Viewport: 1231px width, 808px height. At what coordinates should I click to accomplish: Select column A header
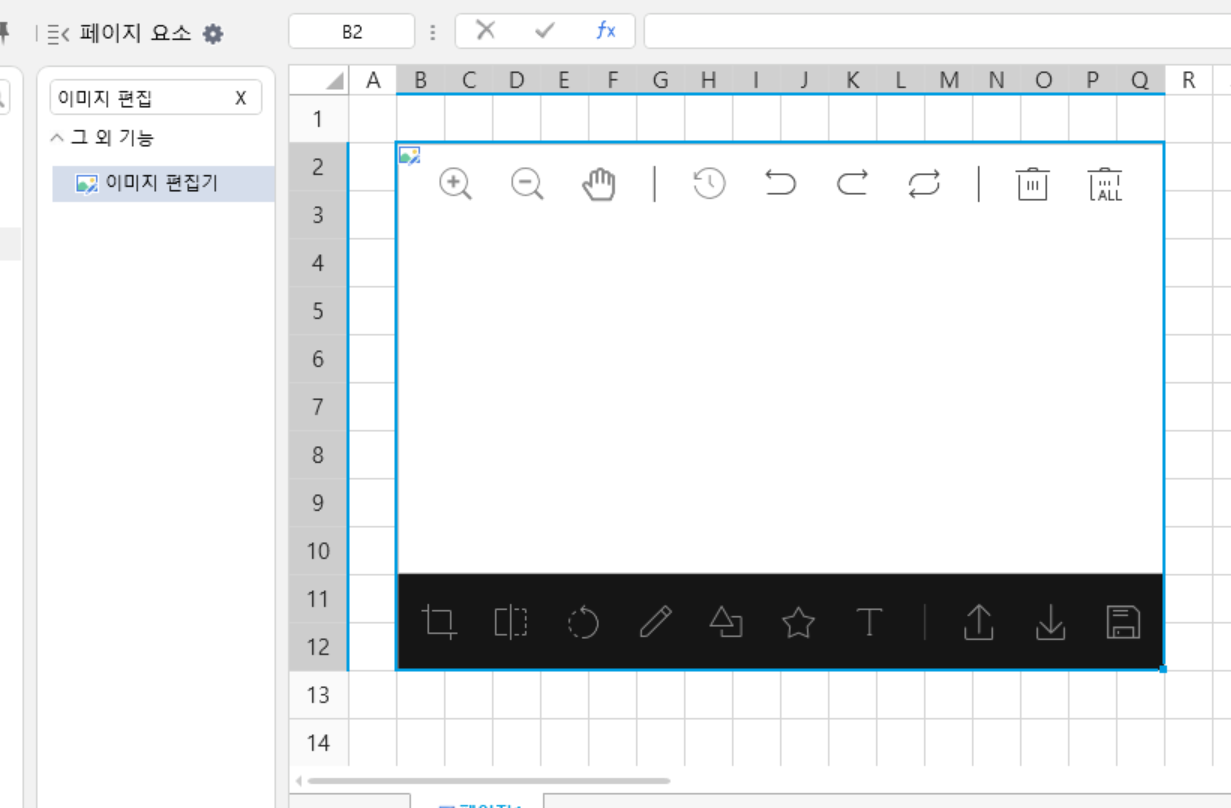pyautogui.click(x=373, y=81)
